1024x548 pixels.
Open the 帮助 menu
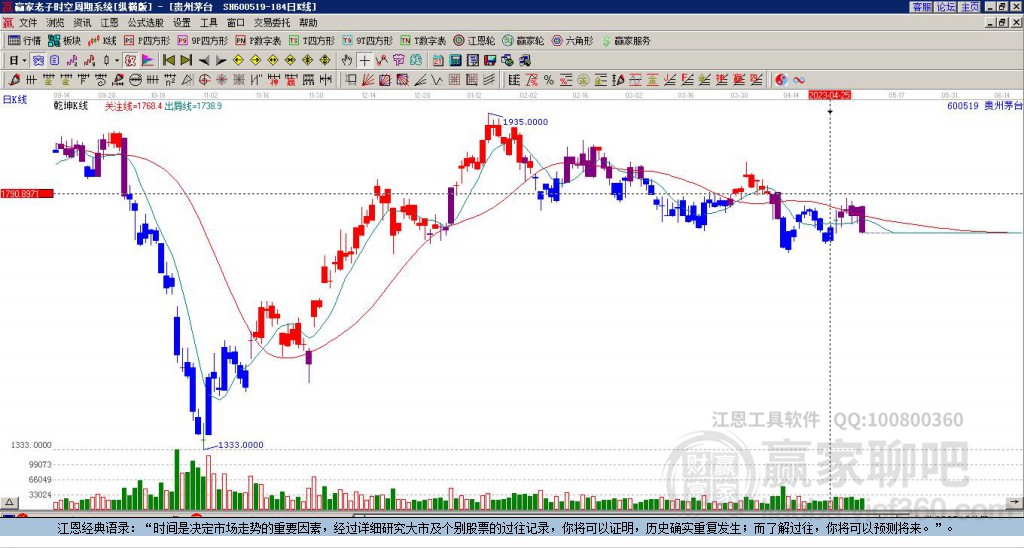click(308, 23)
